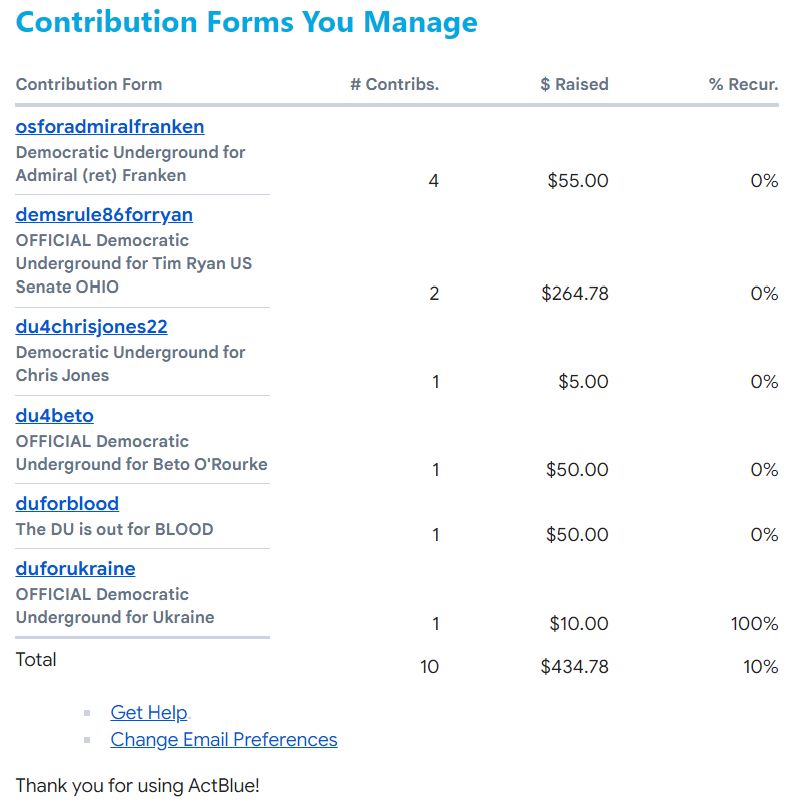
Task: Open the demsrule86forryan form link
Action: 104,215
